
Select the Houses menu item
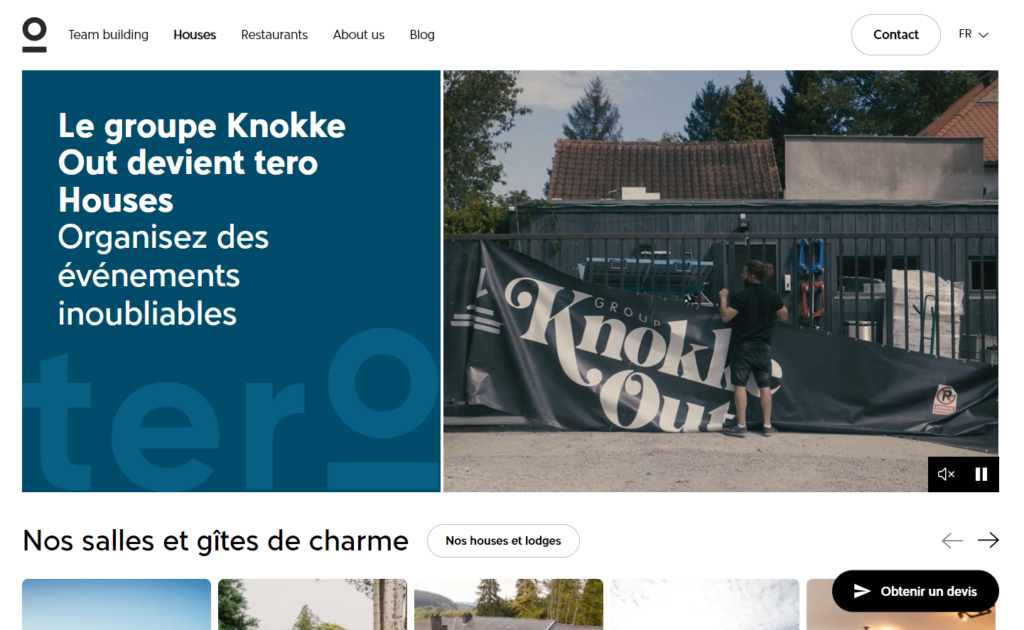[195, 35]
